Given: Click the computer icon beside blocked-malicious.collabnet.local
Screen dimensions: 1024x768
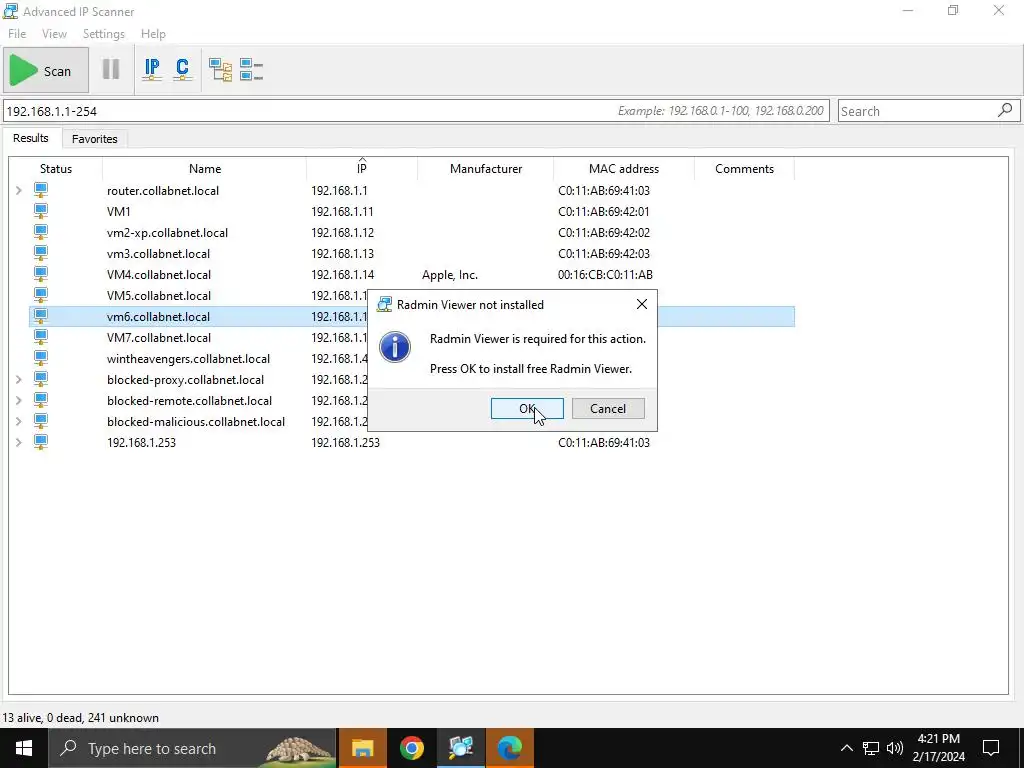Looking at the screenshot, I should [x=40, y=421].
